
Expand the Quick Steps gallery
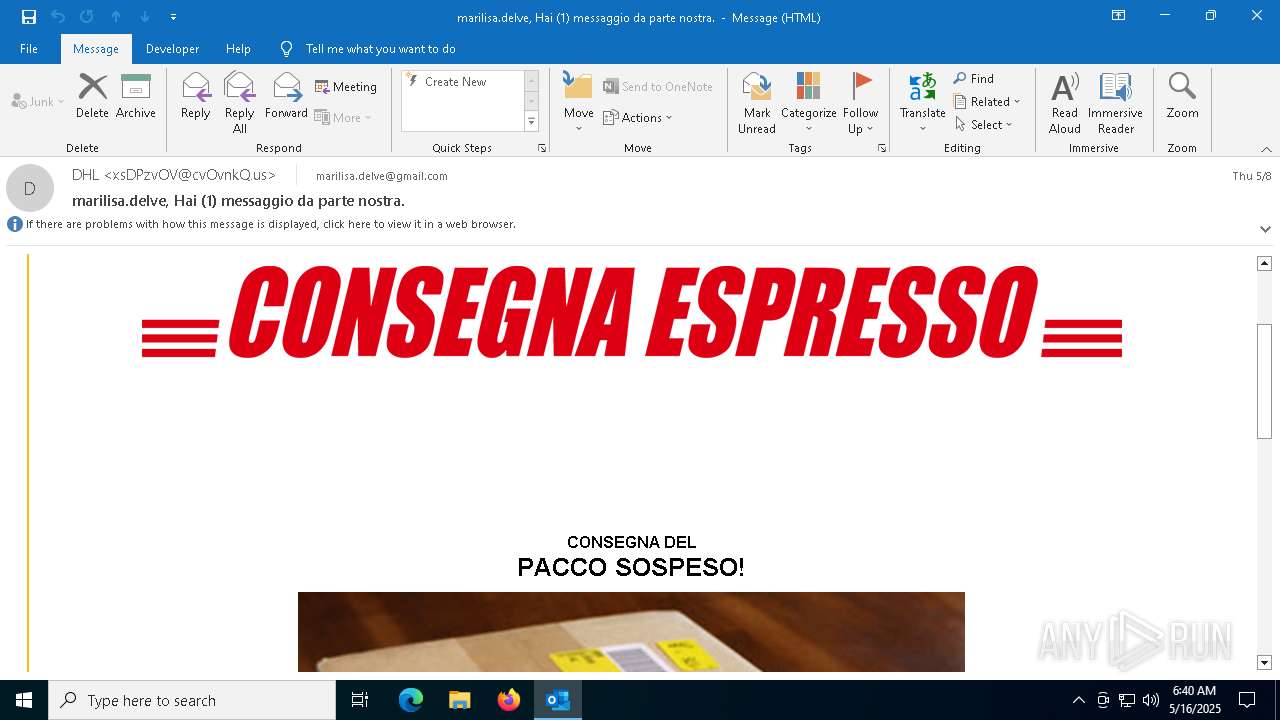531,122
